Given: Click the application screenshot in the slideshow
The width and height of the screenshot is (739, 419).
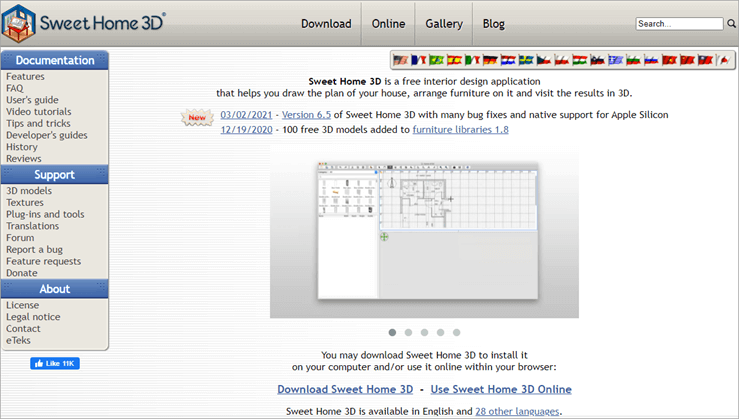Looking at the screenshot, I should coord(424,235).
